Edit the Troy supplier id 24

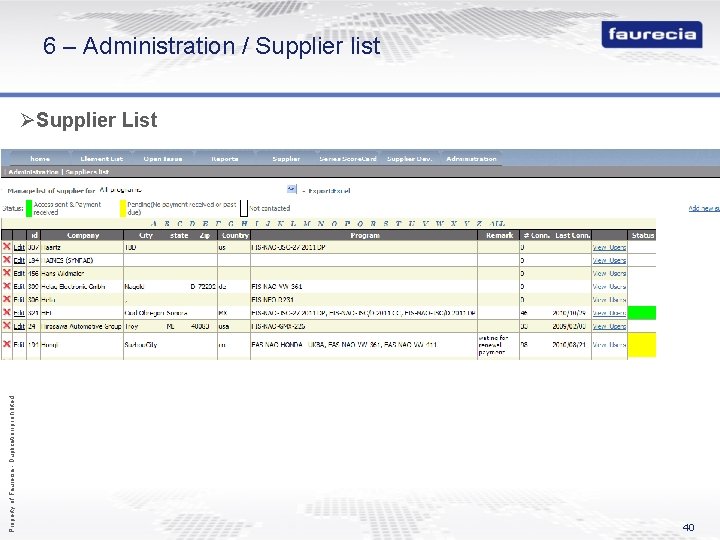(x=19, y=326)
